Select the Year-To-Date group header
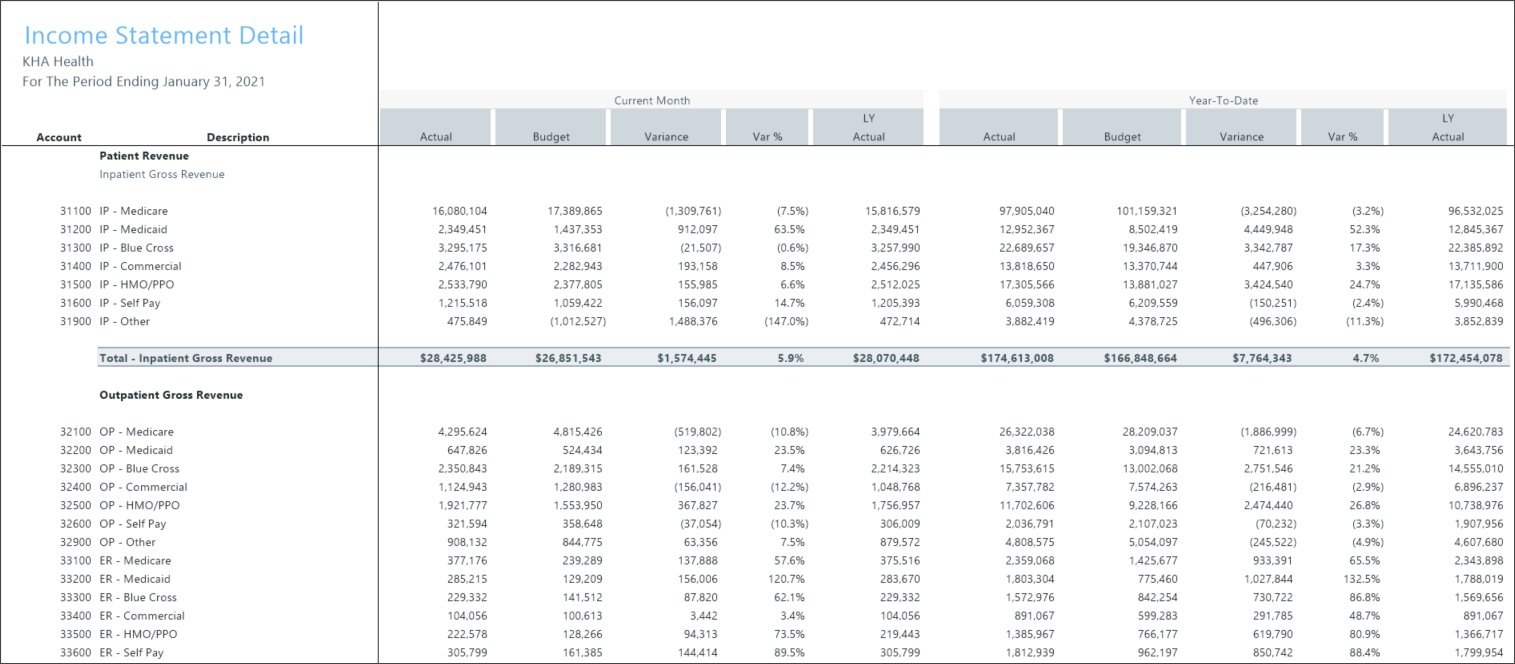This screenshot has width=1515, height=664. (1222, 100)
